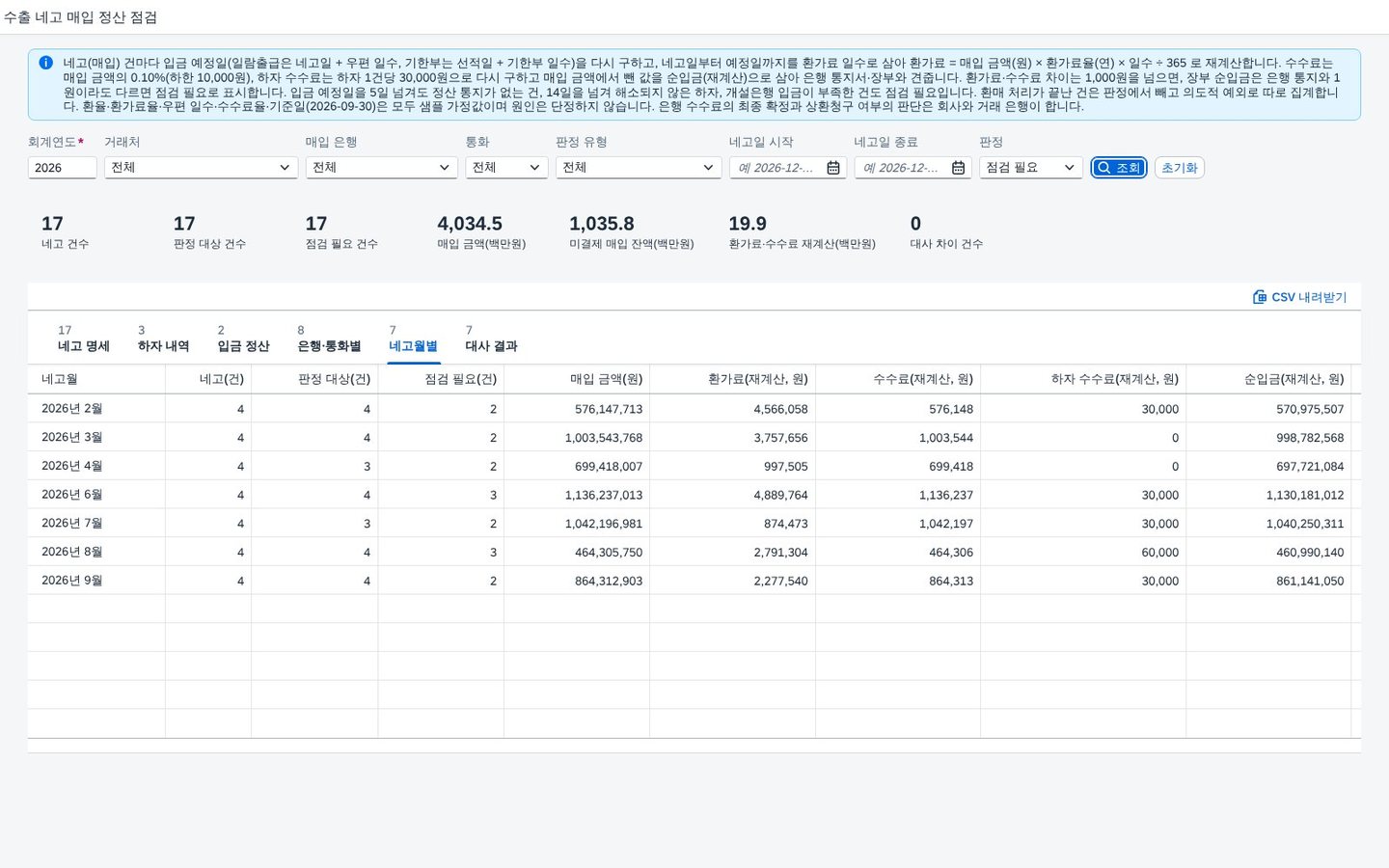Click the 매입 금액(원) column header
Viewport: 1389px width, 868px height.
click(577, 379)
